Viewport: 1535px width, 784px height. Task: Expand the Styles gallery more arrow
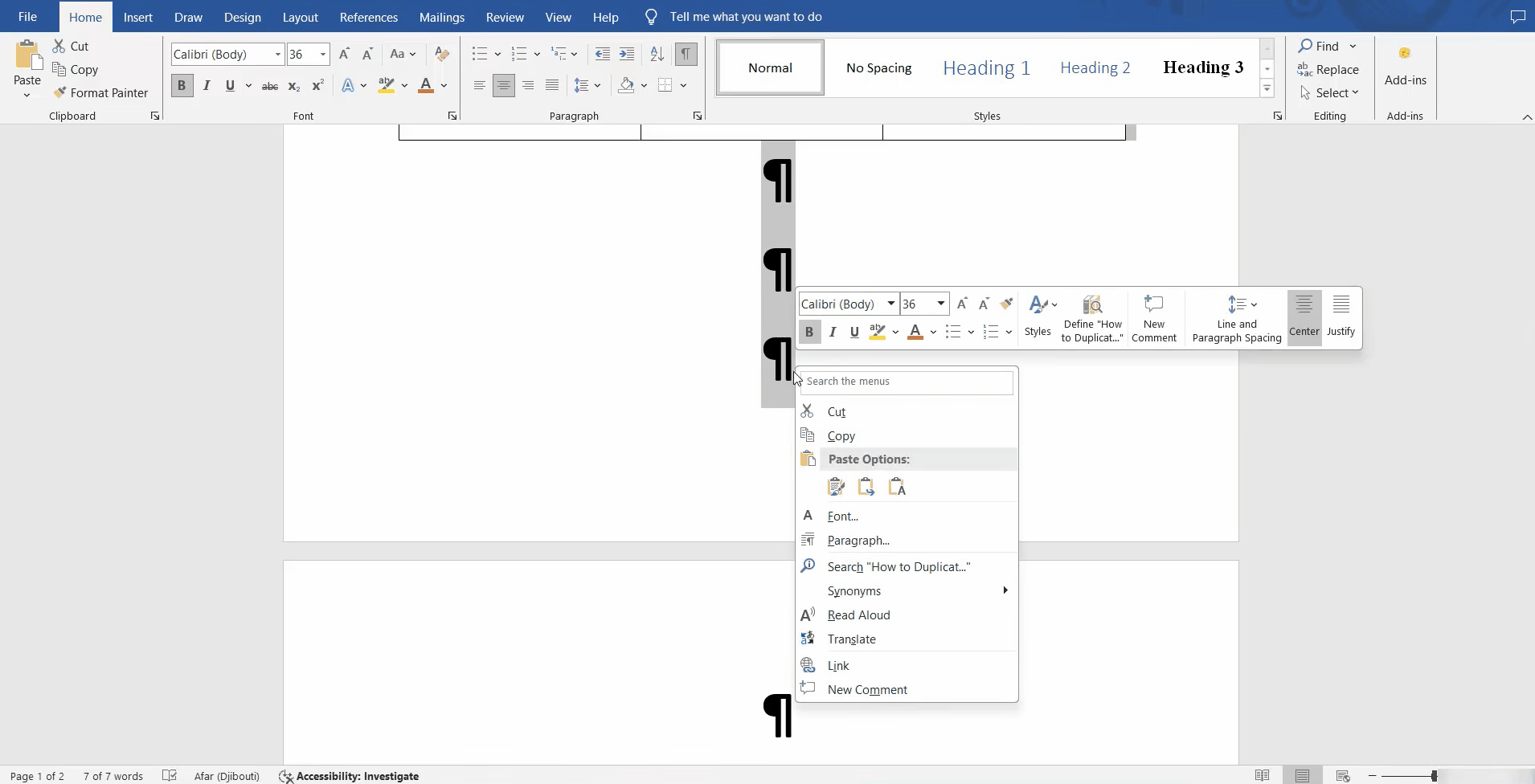pyautogui.click(x=1267, y=88)
